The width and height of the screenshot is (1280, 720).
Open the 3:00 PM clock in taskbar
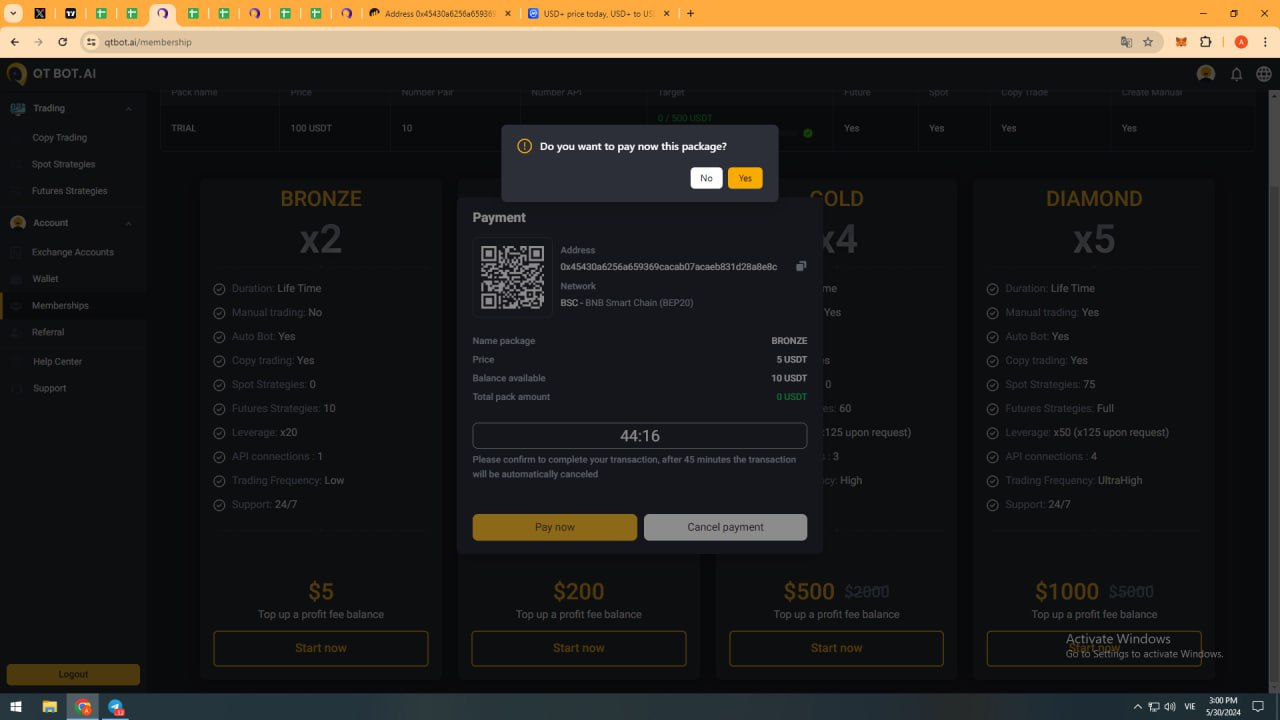point(1222,706)
